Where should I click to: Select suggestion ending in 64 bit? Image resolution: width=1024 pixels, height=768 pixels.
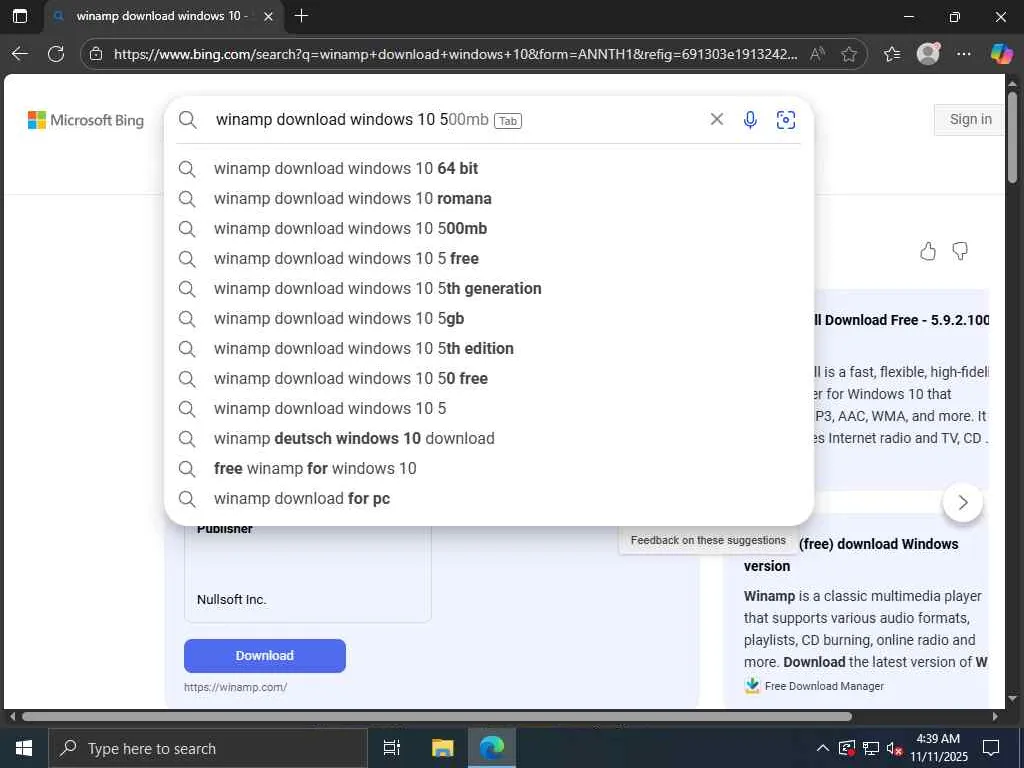[488, 168]
